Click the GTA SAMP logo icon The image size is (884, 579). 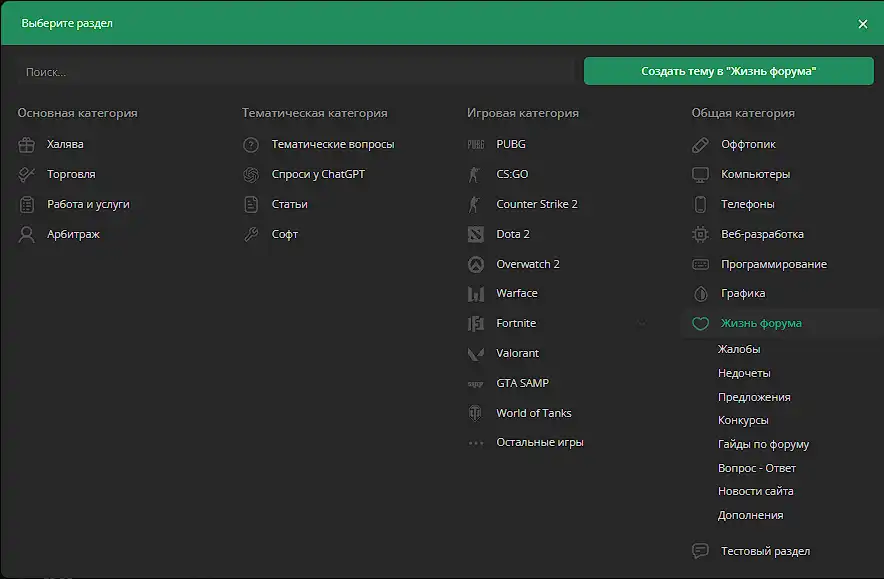tap(476, 384)
